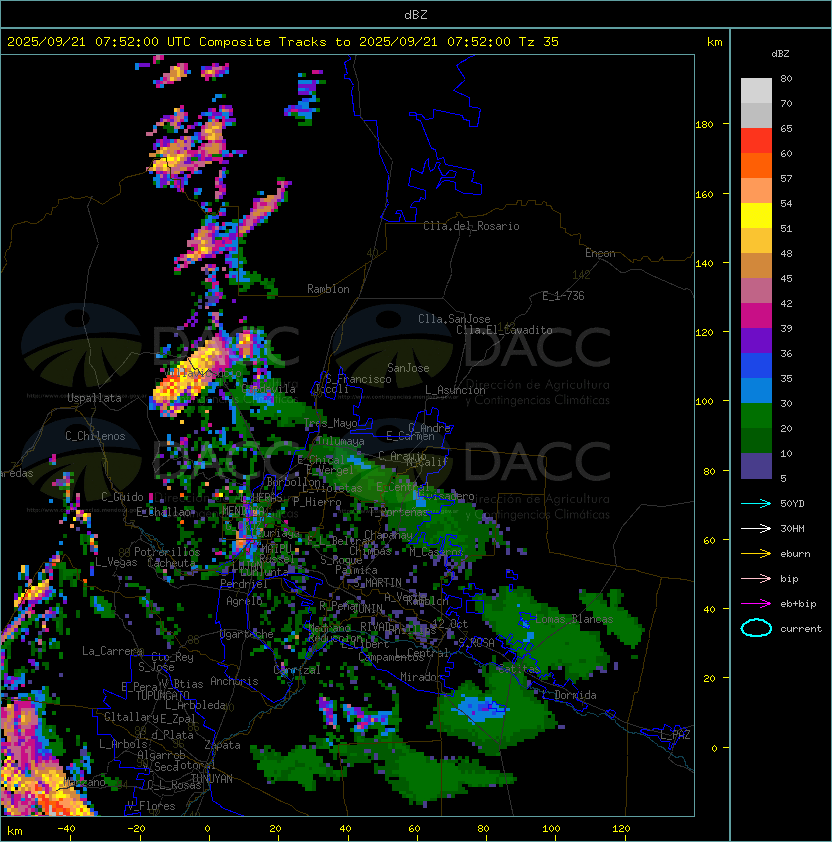
Task: Click the Clla.El_Cavadito map label
Action: click(x=504, y=330)
